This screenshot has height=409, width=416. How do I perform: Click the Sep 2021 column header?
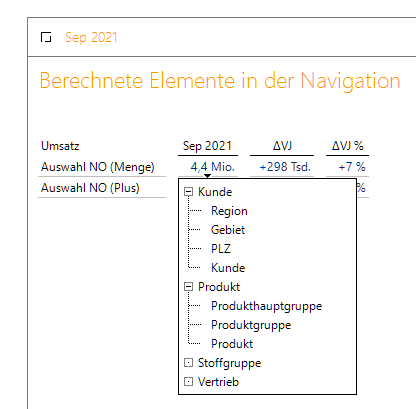(x=207, y=146)
